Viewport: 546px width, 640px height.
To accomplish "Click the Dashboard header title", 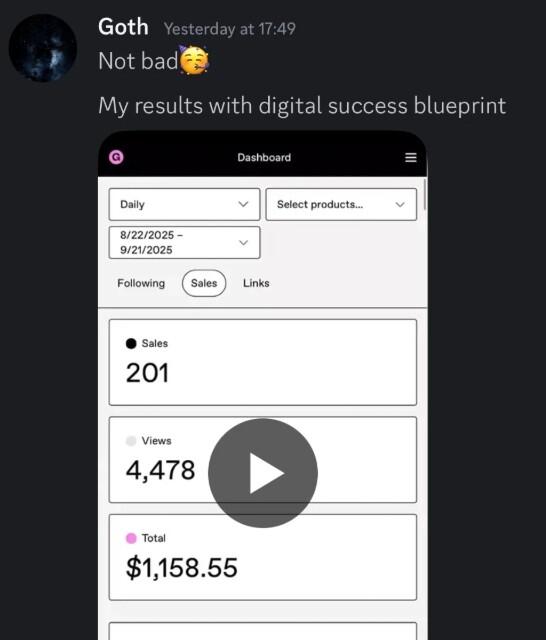I will pyautogui.click(x=264, y=158).
